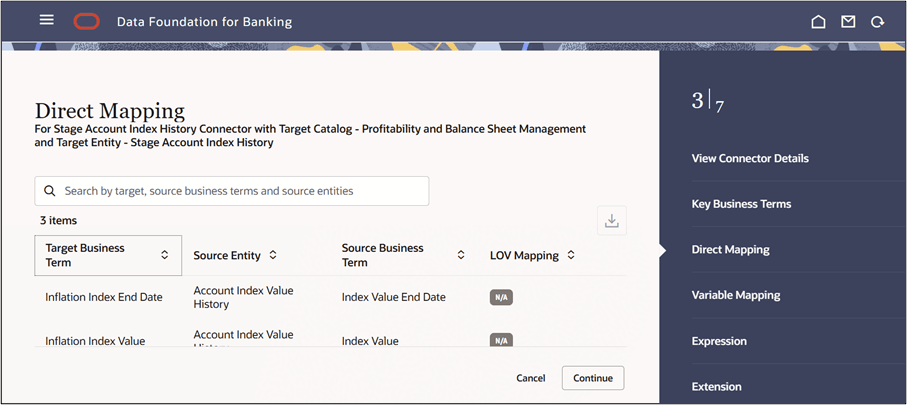This screenshot has height=405, width=907.
Task: Sort by Source Business Term column
Action: [461, 255]
